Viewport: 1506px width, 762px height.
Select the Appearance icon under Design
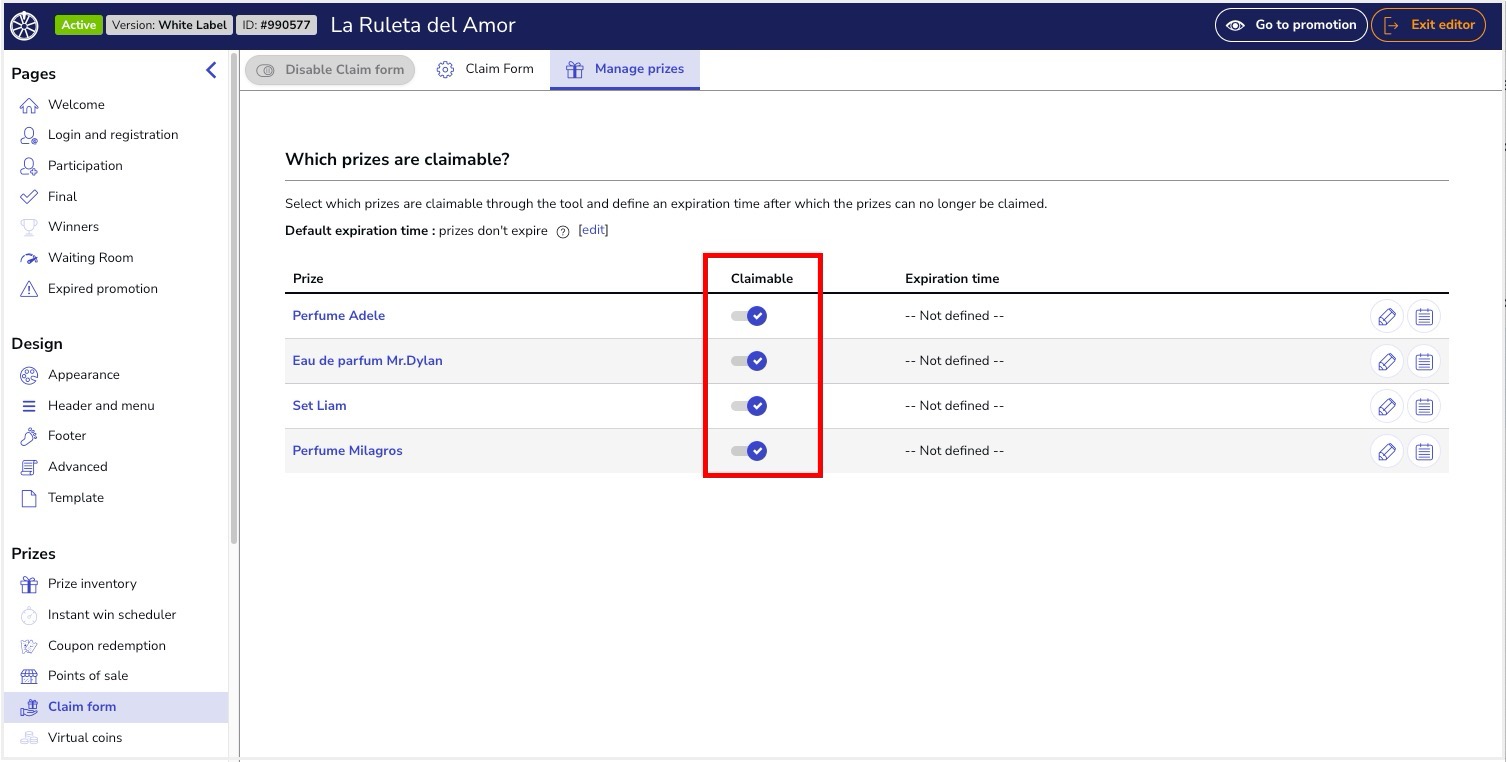click(x=28, y=374)
